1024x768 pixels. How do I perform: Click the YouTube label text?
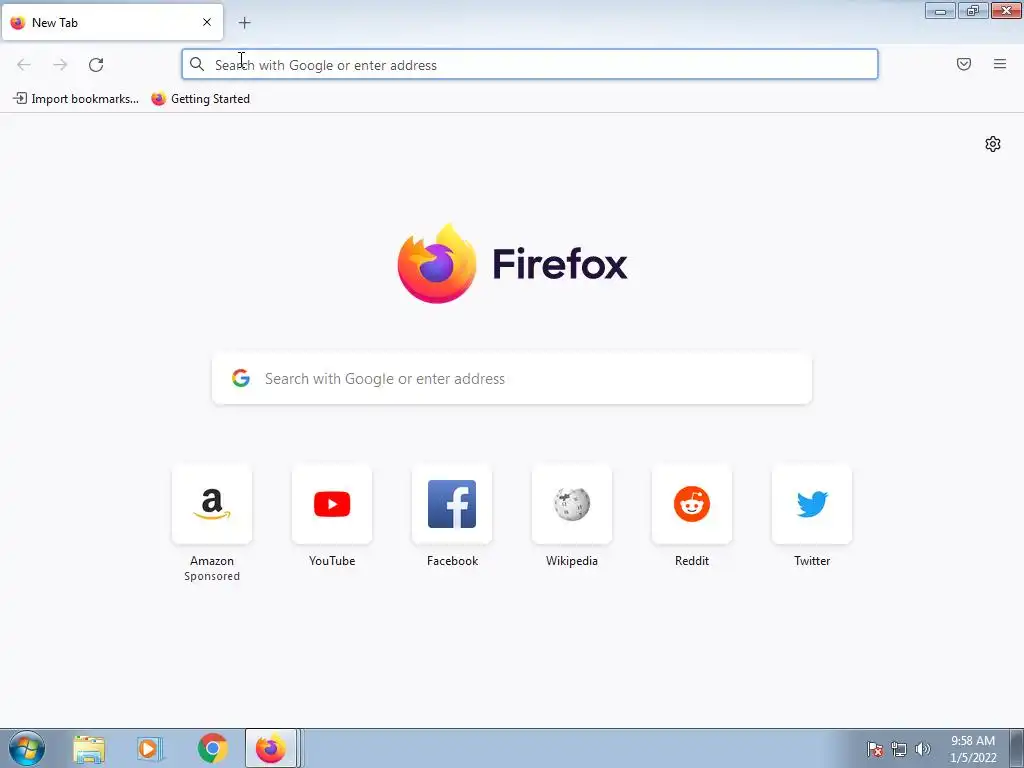(332, 561)
